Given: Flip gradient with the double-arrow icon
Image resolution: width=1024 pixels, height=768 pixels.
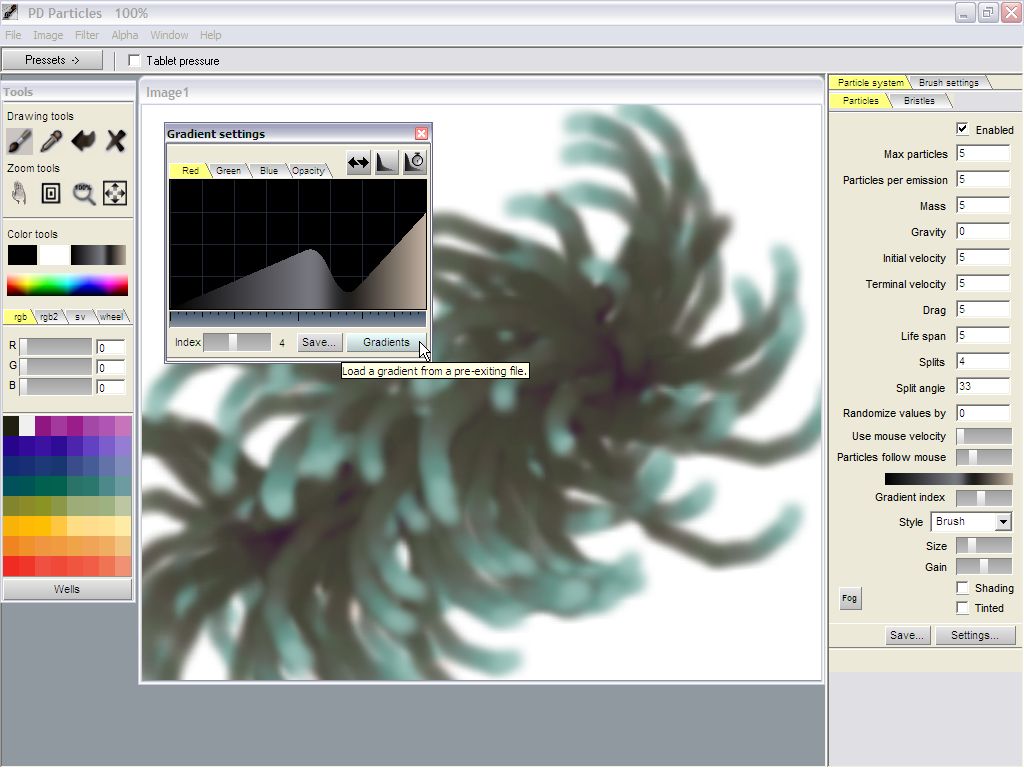Looking at the screenshot, I should coord(358,163).
